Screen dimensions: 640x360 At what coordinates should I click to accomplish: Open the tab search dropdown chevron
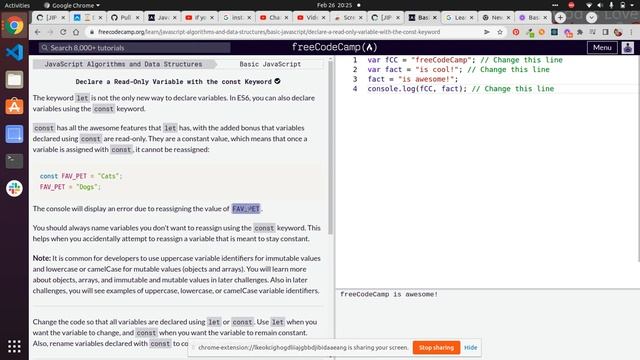coord(591,18)
